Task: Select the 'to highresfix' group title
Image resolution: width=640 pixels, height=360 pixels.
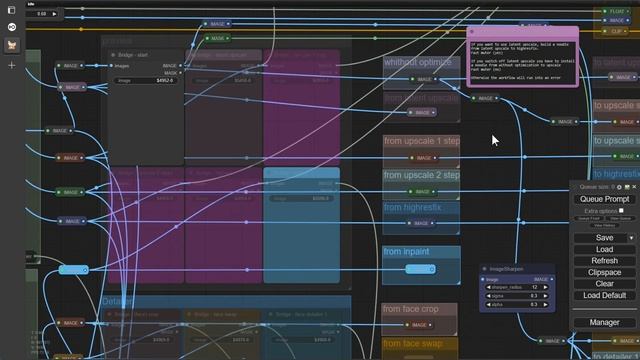Action: click(x=616, y=174)
